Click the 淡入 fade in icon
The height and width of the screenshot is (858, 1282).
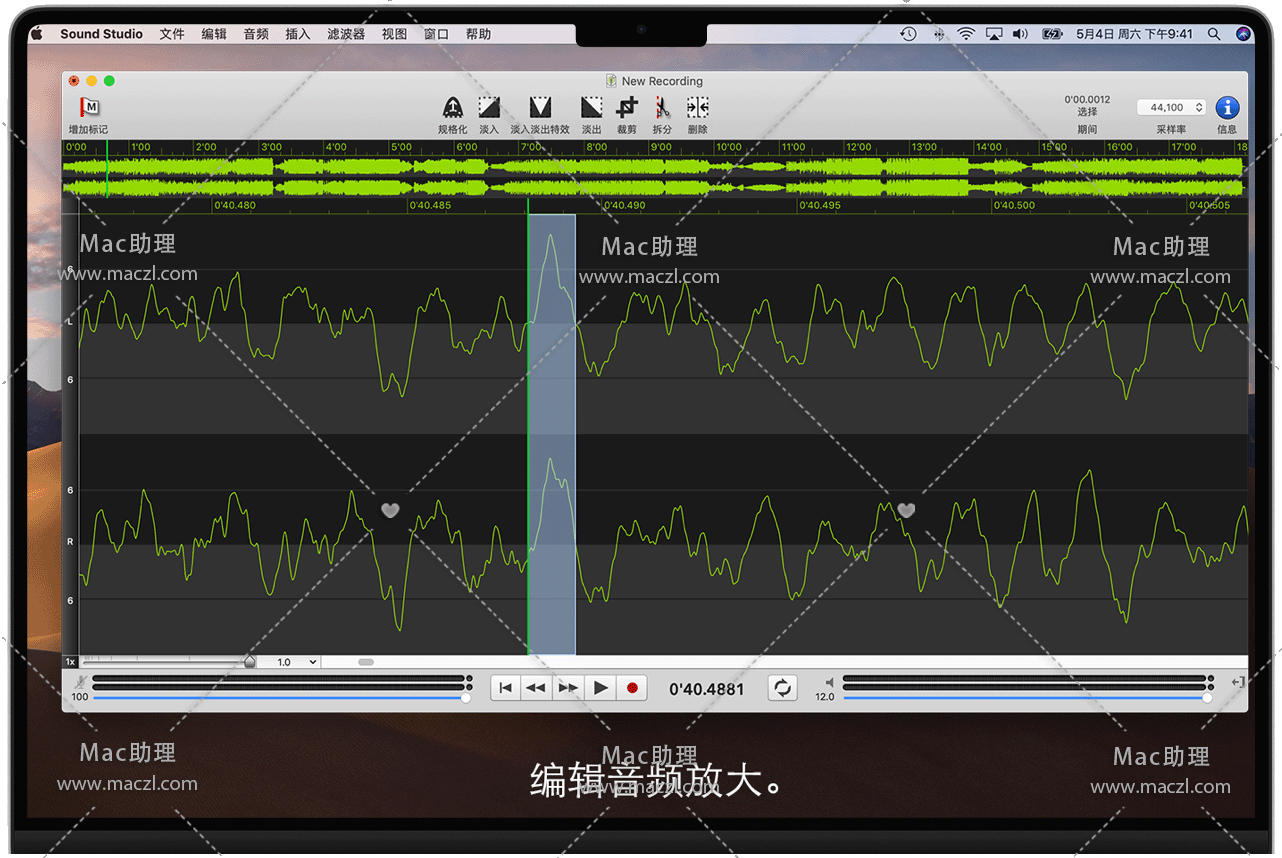click(489, 108)
